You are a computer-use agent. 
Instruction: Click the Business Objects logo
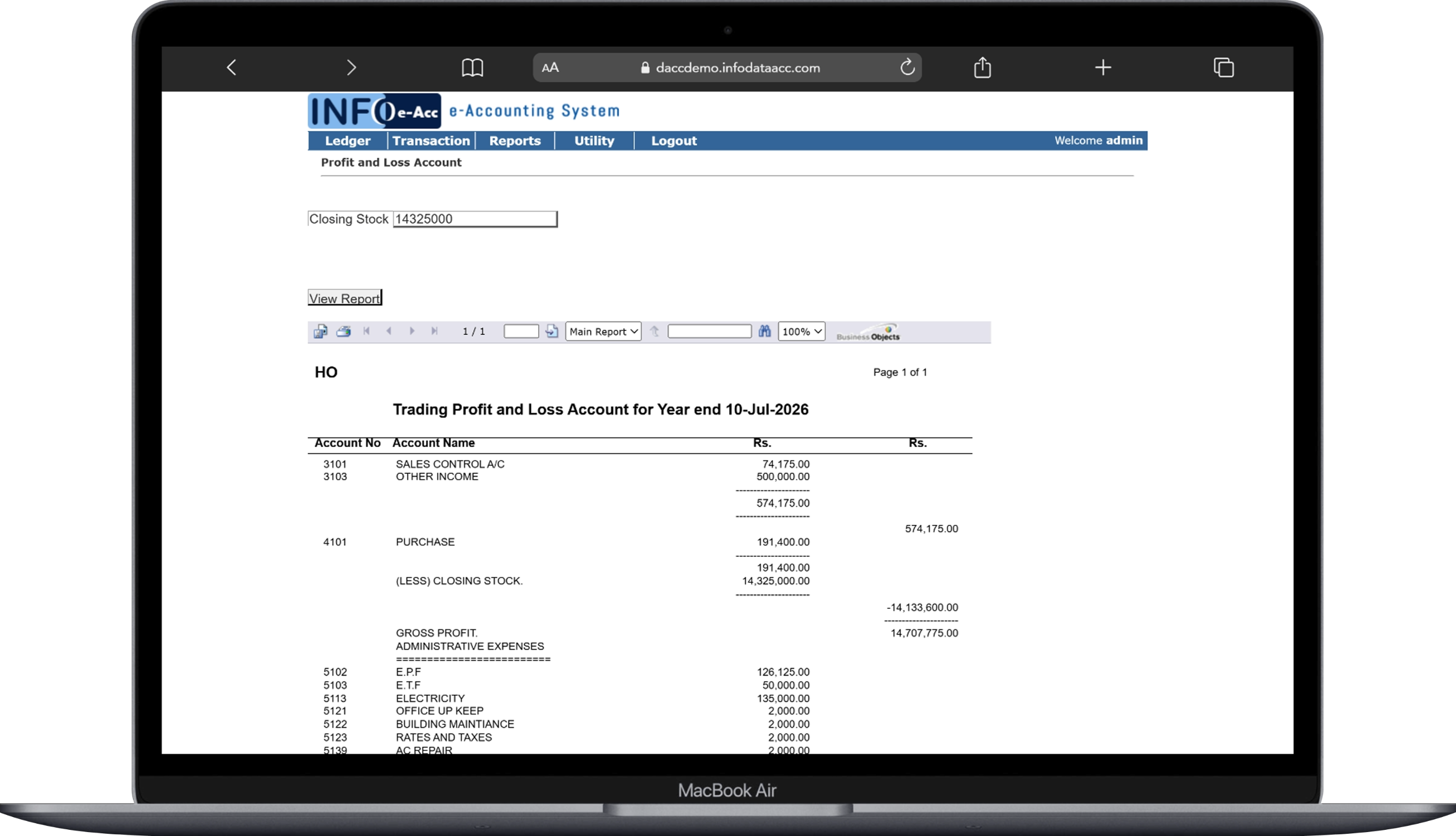[x=868, y=333]
